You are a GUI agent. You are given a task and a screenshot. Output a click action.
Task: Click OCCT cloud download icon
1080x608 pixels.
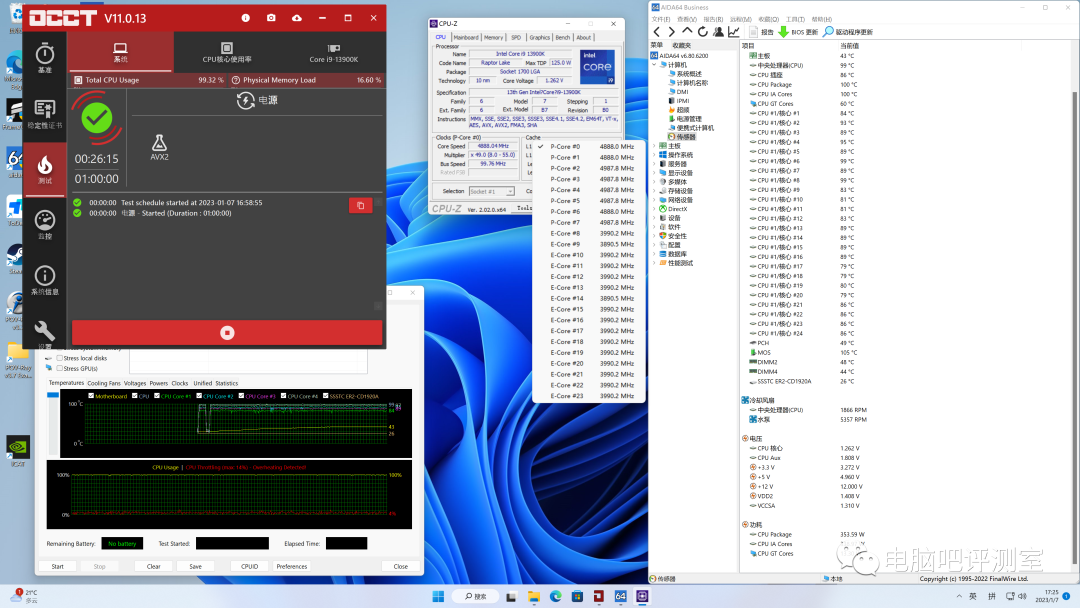click(x=297, y=18)
